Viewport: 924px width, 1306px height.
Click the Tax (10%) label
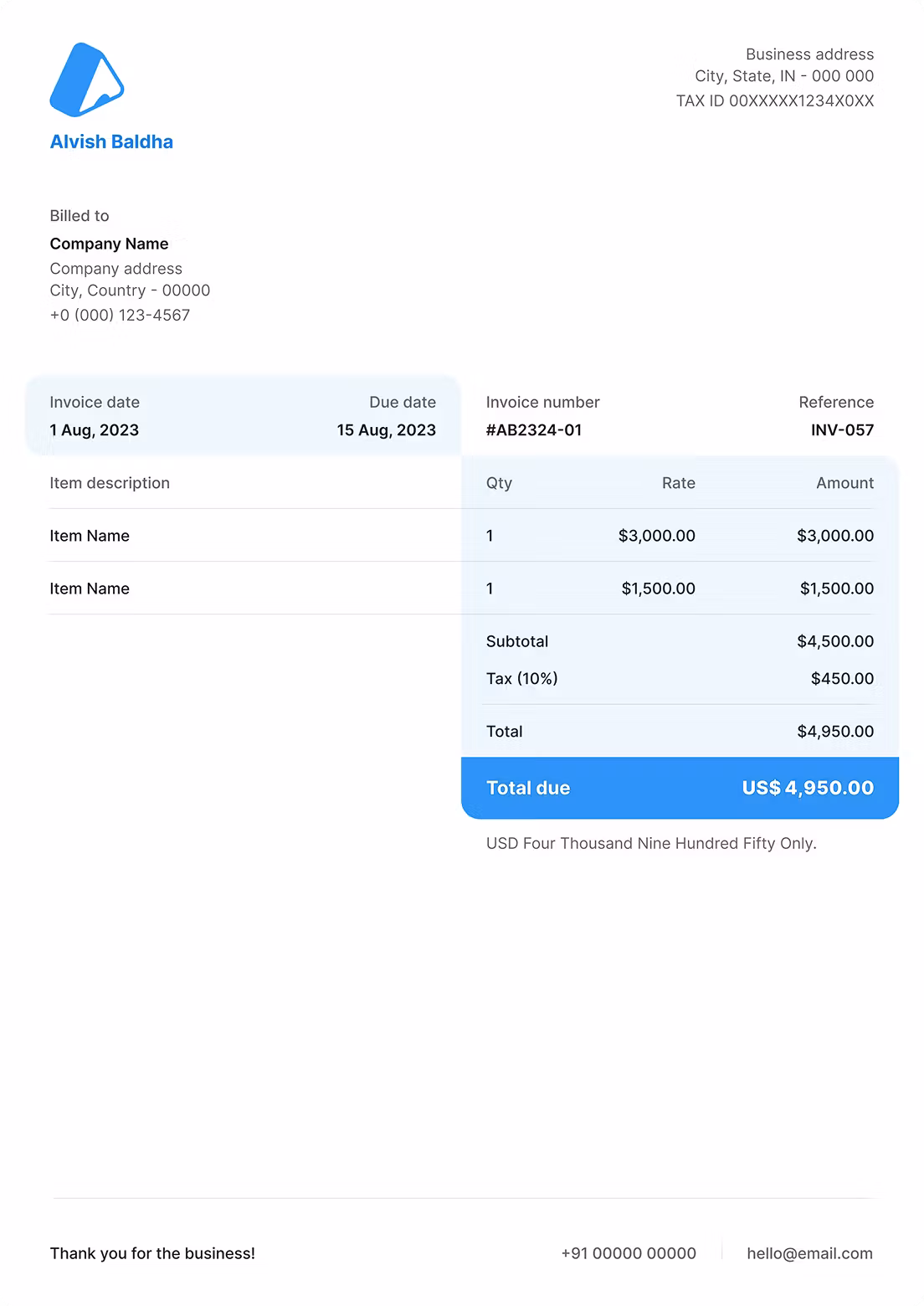coord(521,679)
